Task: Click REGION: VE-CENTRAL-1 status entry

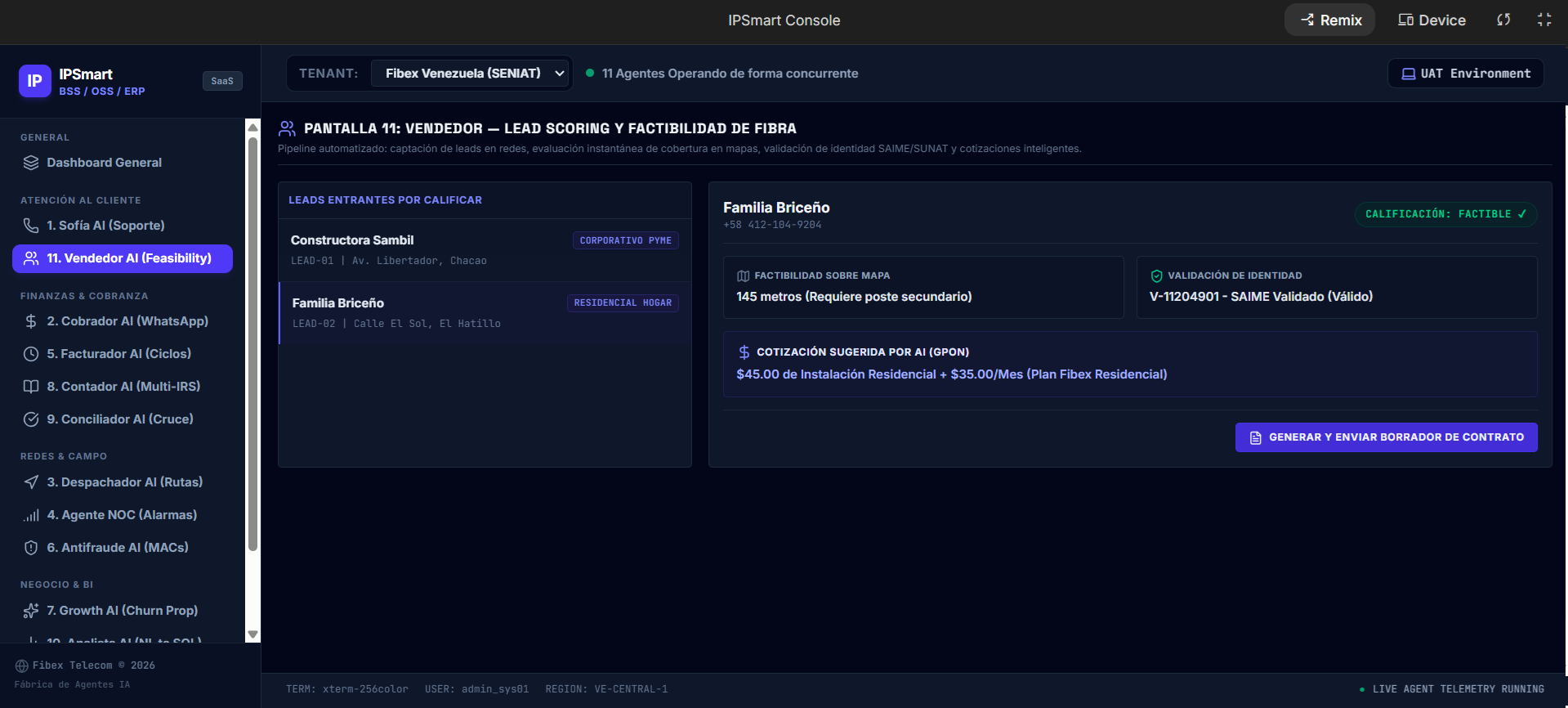Action: (x=606, y=689)
